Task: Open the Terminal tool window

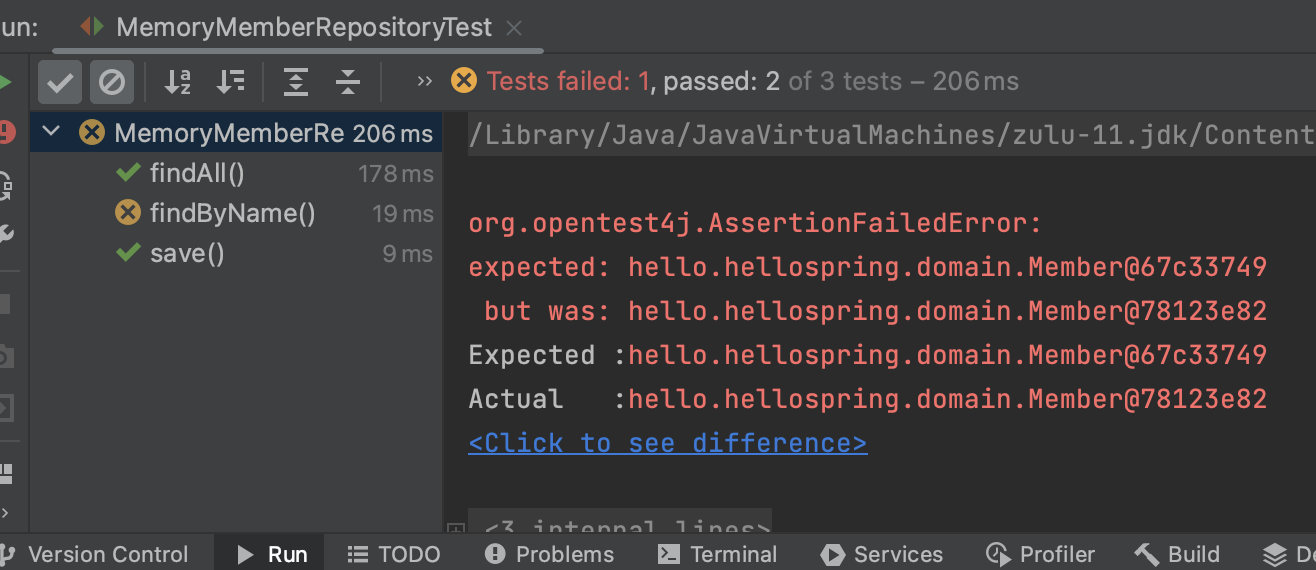Action: point(719,554)
